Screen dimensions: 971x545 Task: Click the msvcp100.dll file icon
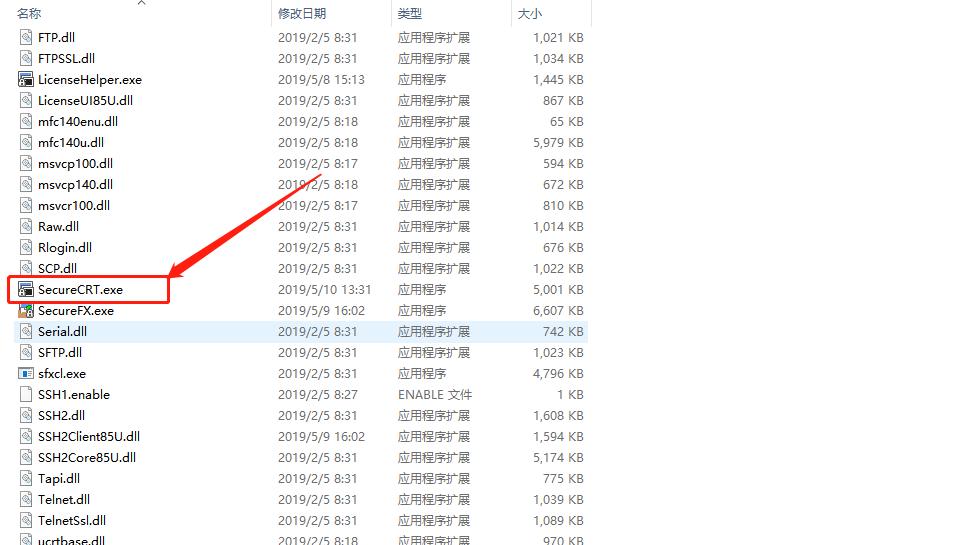point(25,164)
